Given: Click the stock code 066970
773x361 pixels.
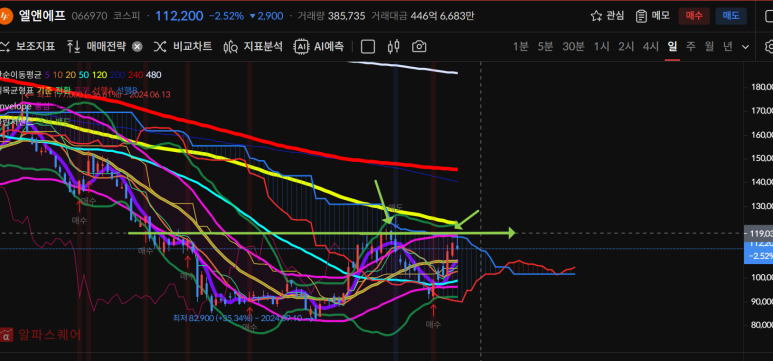Looking at the screenshot, I should click(89, 16).
